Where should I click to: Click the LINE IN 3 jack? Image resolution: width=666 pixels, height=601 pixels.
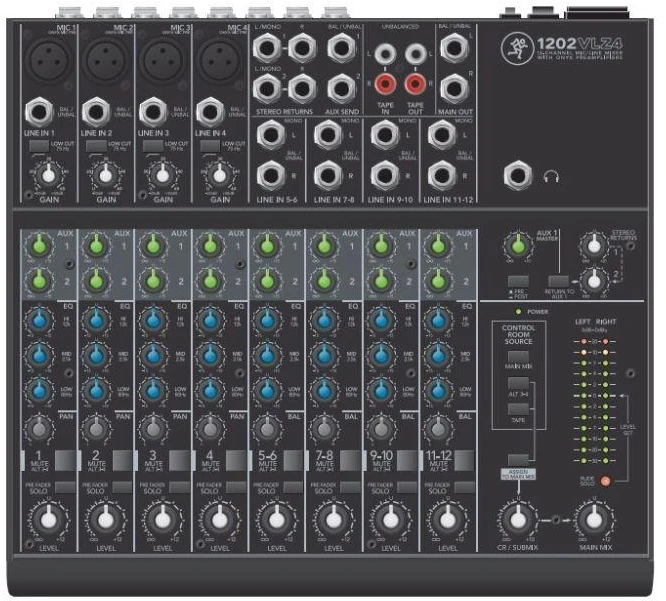(153, 112)
